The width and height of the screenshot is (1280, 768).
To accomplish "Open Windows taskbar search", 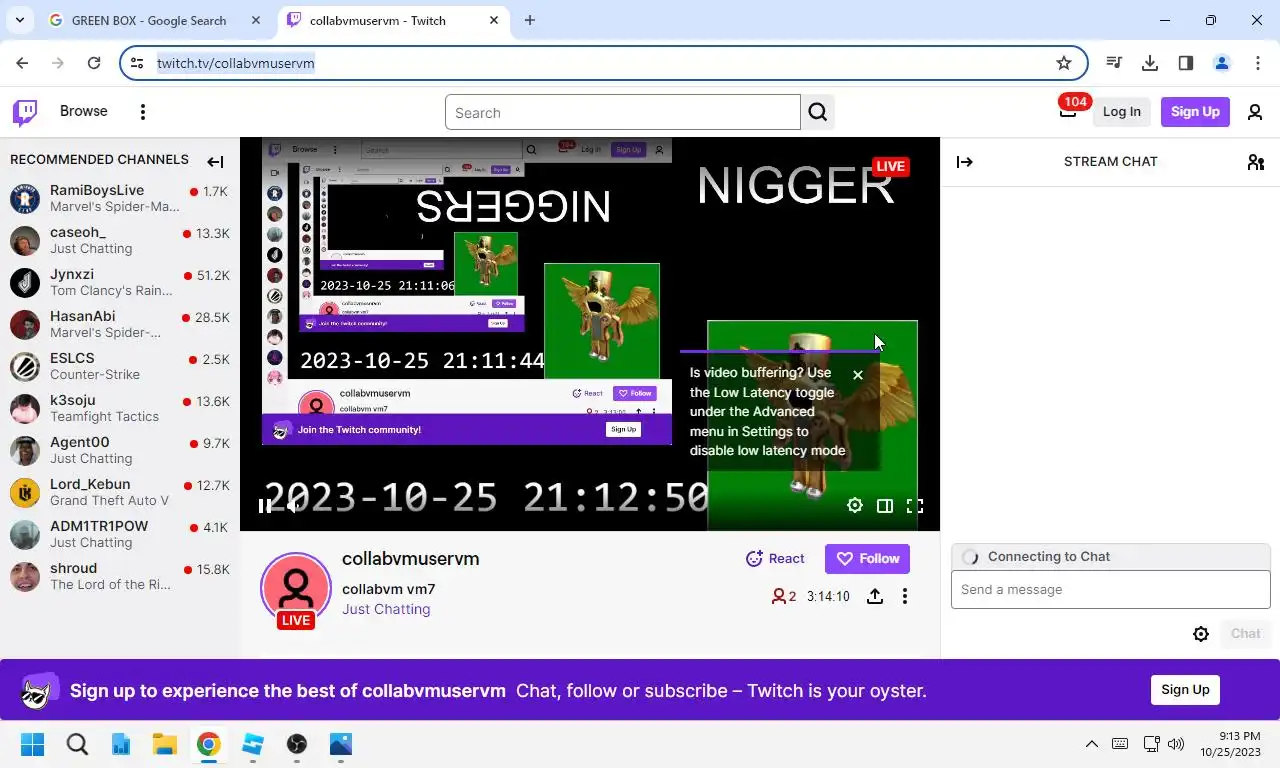I will (77, 744).
